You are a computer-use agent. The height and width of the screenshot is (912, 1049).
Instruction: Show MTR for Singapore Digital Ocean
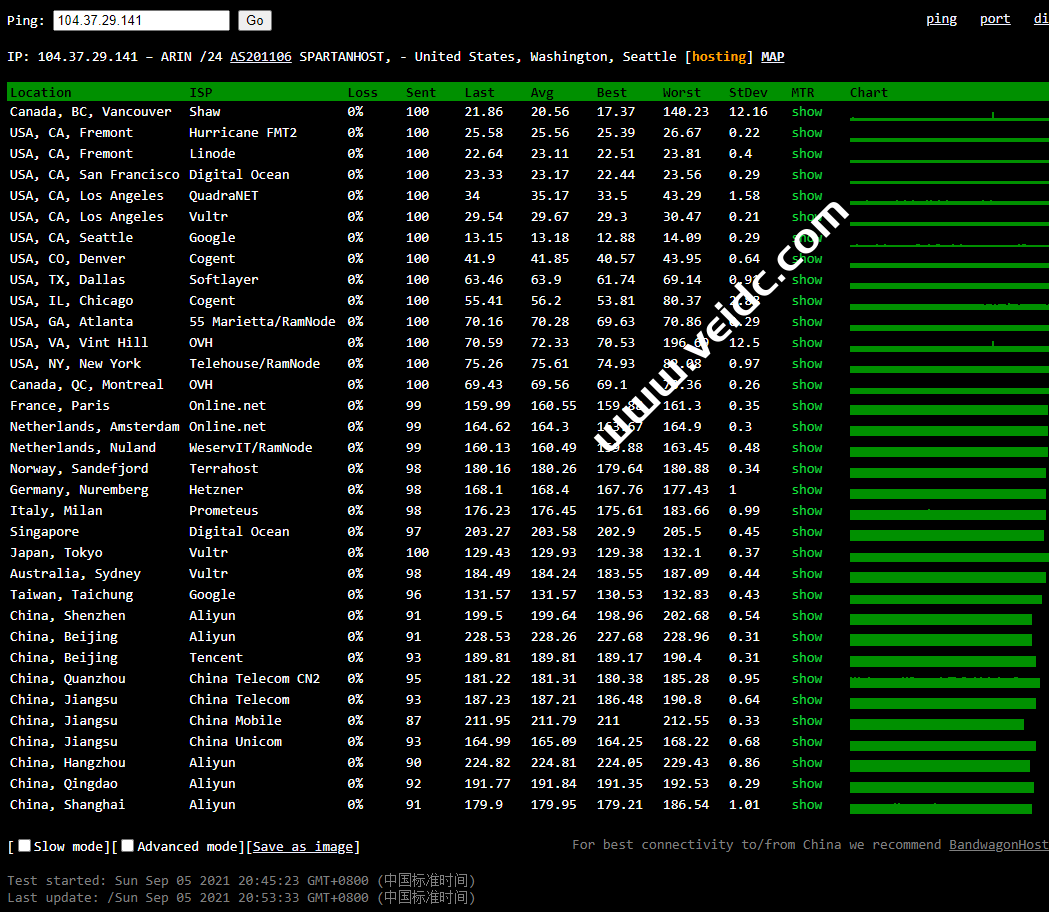coord(807,532)
